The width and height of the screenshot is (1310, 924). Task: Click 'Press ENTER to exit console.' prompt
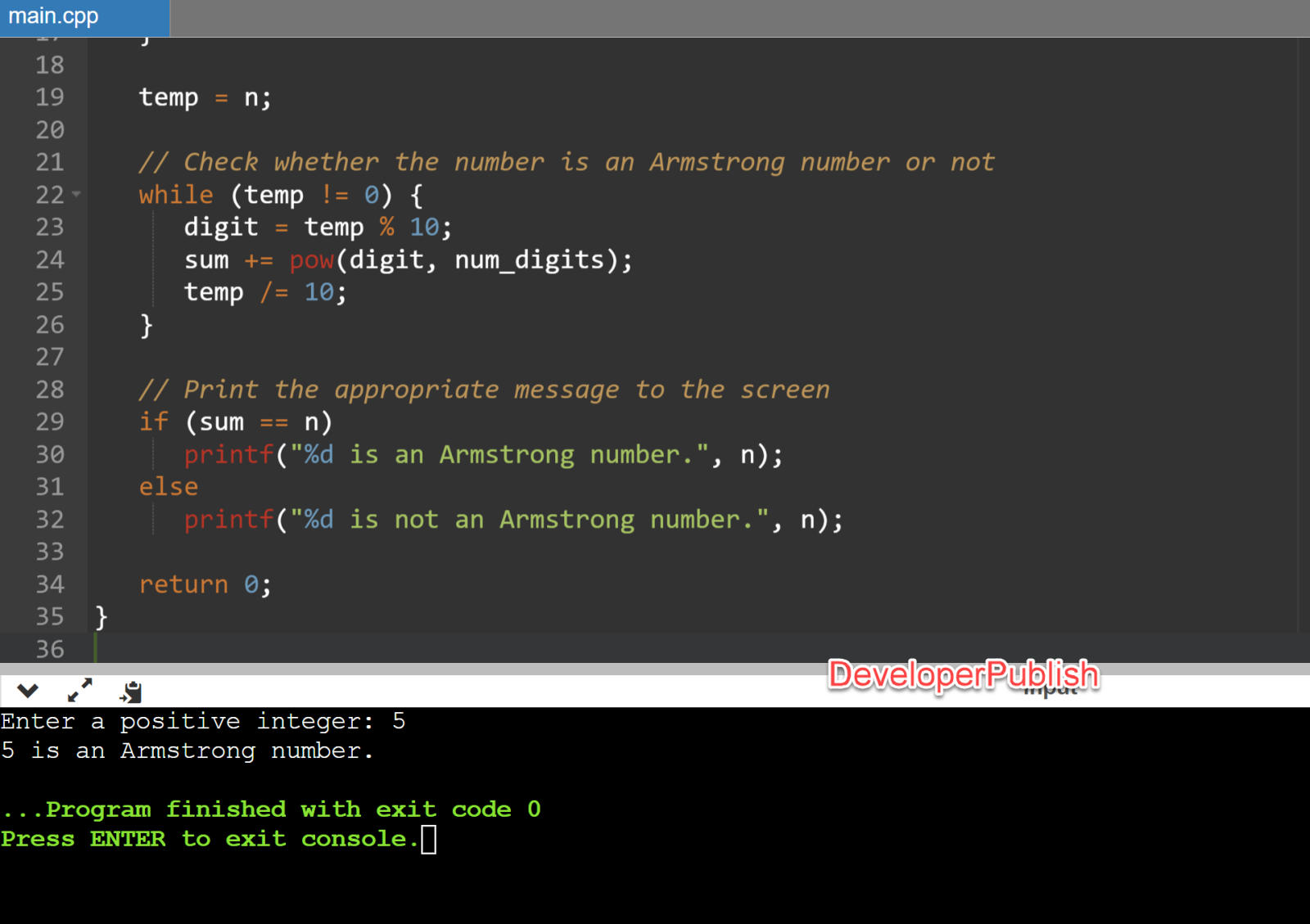point(209,839)
